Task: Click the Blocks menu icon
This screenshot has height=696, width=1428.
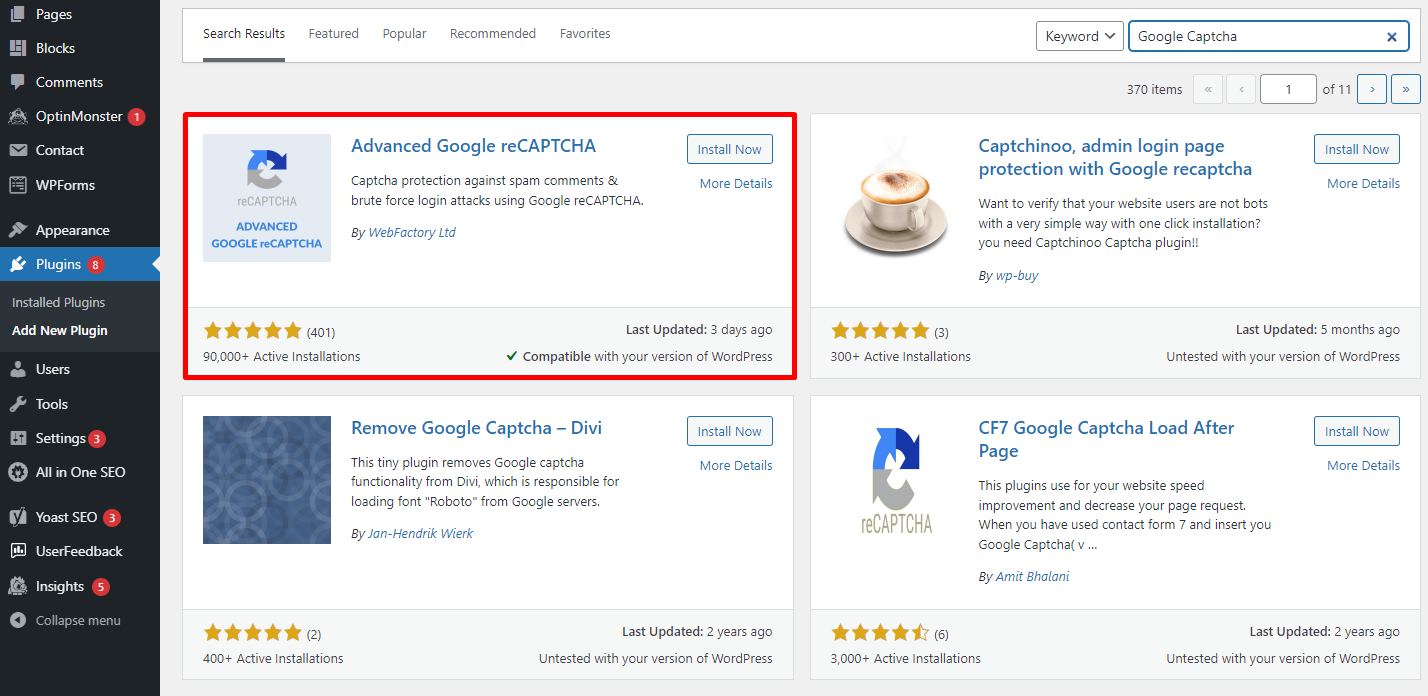Action: pos(17,48)
